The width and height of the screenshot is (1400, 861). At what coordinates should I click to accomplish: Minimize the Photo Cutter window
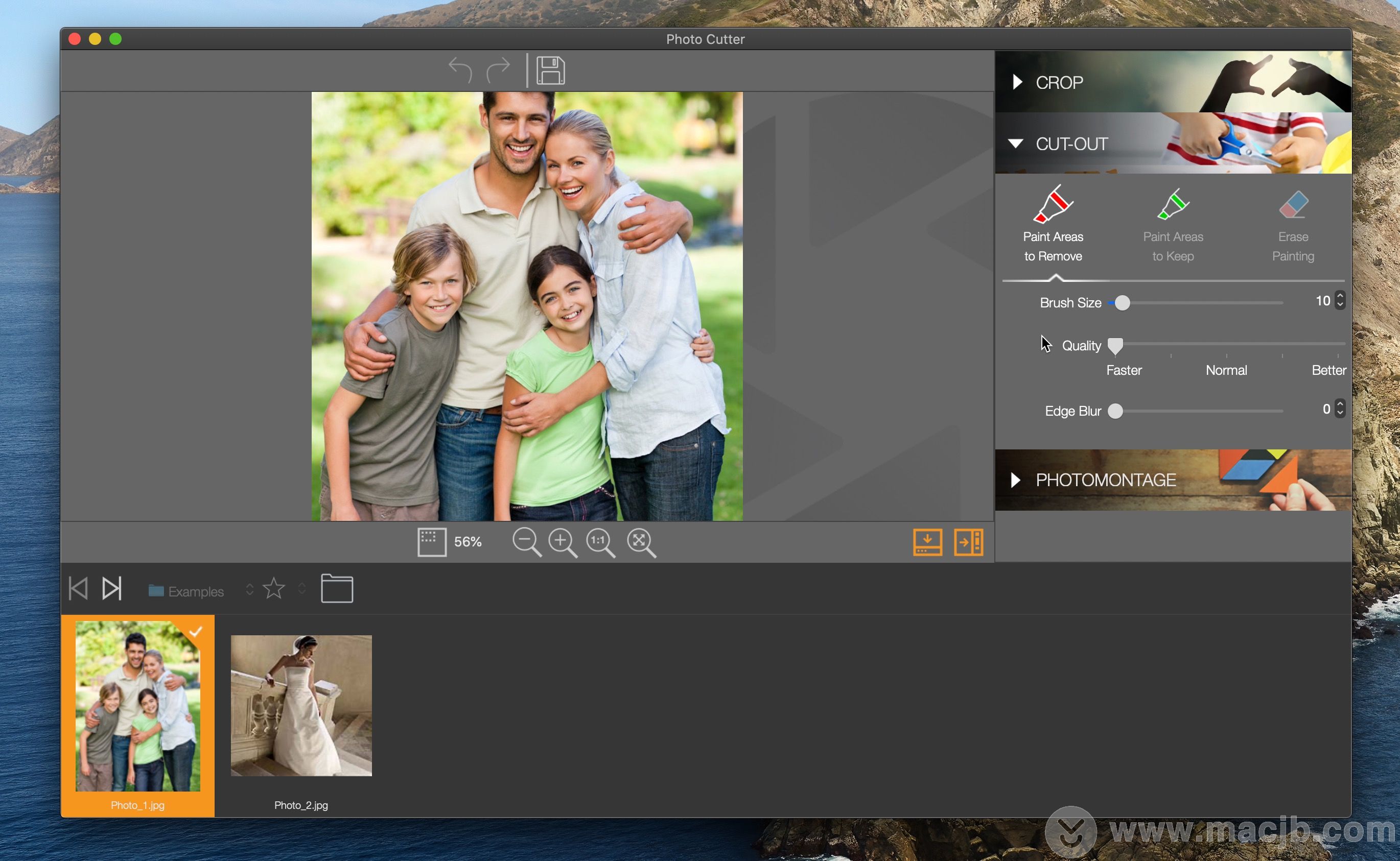95,39
